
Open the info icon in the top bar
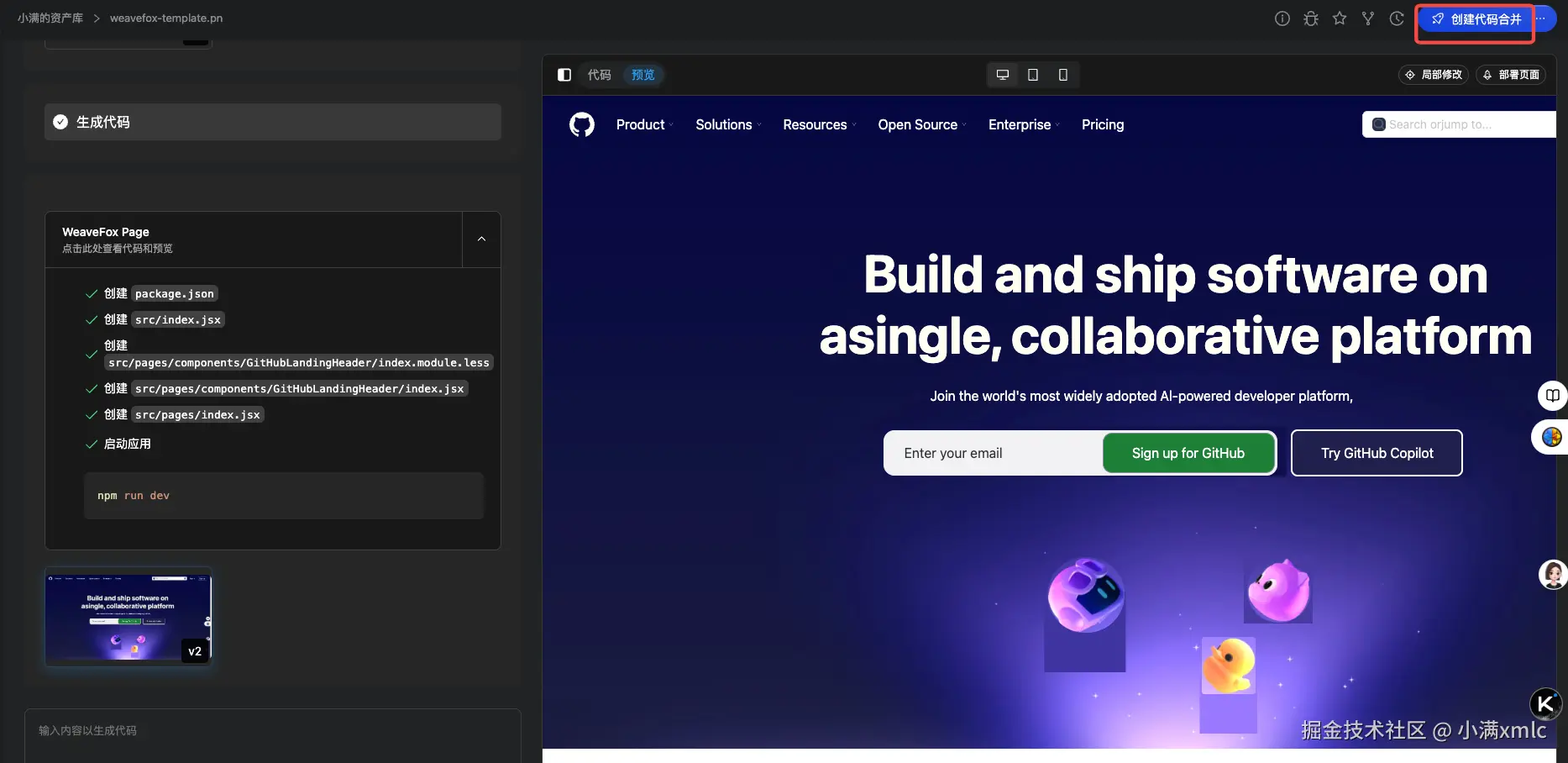point(1282,18)
